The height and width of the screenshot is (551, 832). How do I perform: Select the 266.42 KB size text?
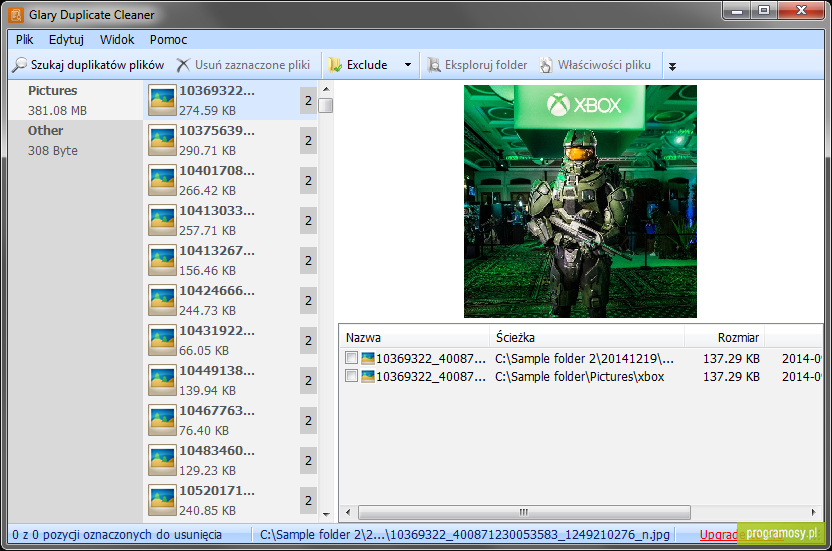(x=207, y=191)
